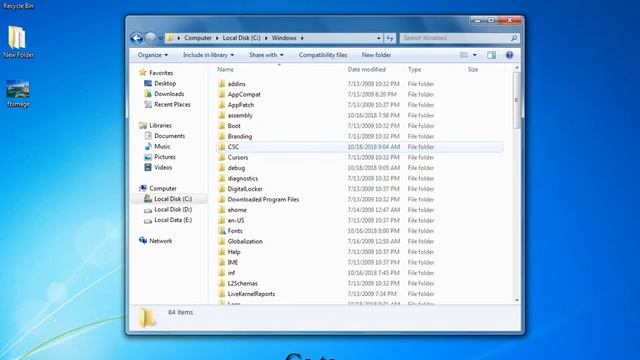
Task: Open Help with the question mark icon
Action: click(x=509, y=55)
